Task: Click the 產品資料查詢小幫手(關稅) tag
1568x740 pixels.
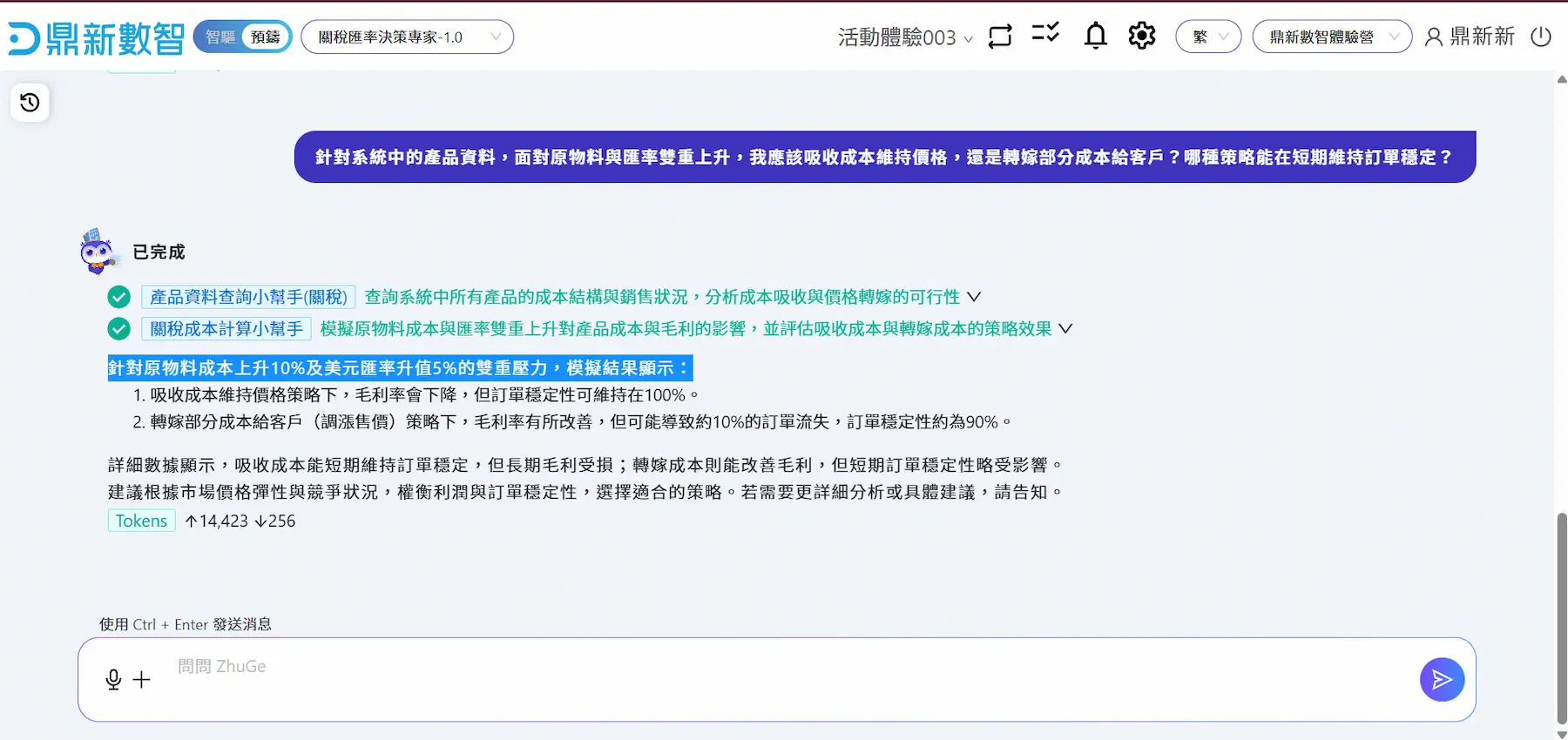Action: [248, 297]
